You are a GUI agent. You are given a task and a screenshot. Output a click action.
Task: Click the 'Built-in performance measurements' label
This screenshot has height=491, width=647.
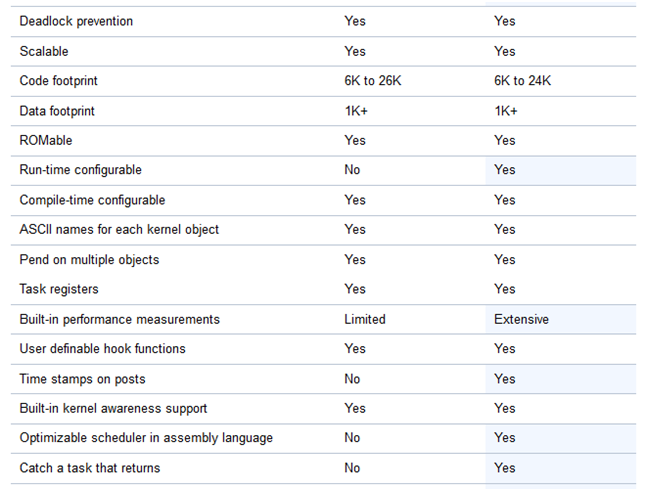coord(120,319)
